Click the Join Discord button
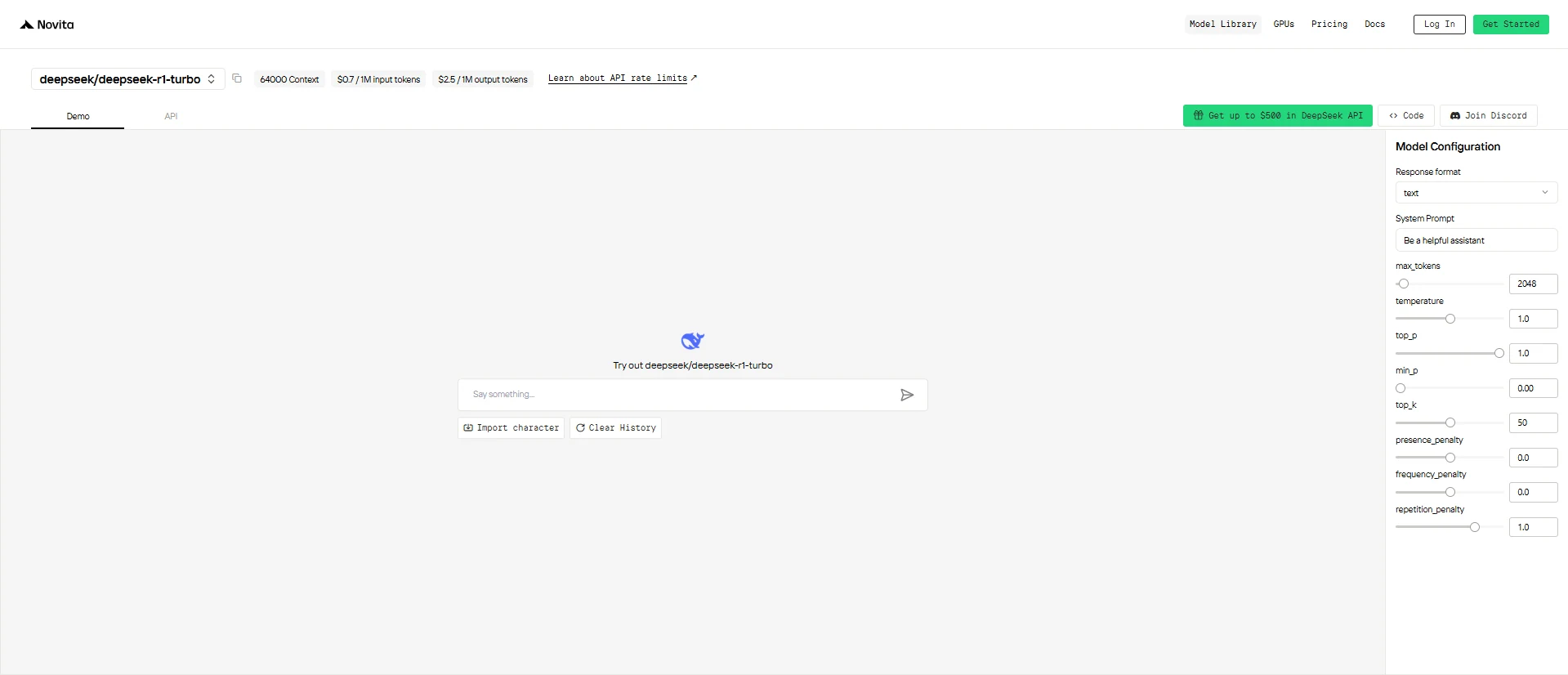Image resolution: width=1568 pixels, height=675 pixels. tap(1488, 116)
